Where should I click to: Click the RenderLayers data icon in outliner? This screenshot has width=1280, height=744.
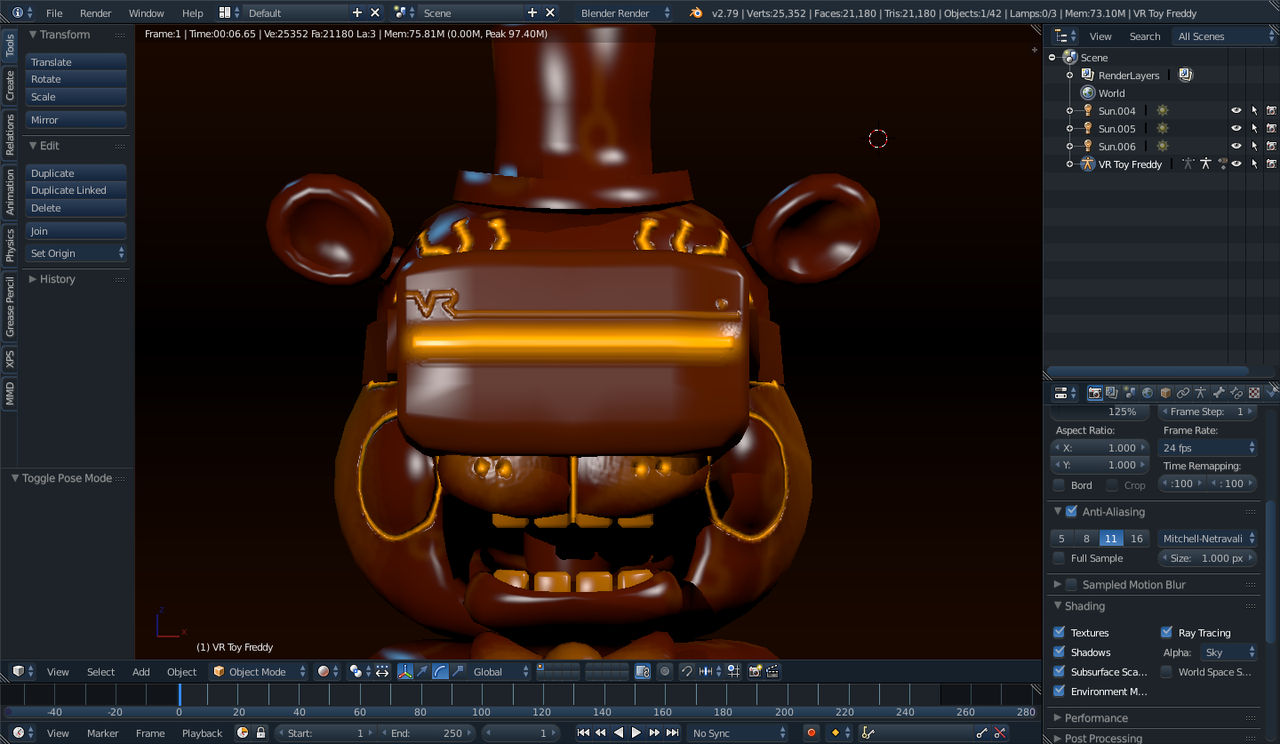tap(1185, 75)
